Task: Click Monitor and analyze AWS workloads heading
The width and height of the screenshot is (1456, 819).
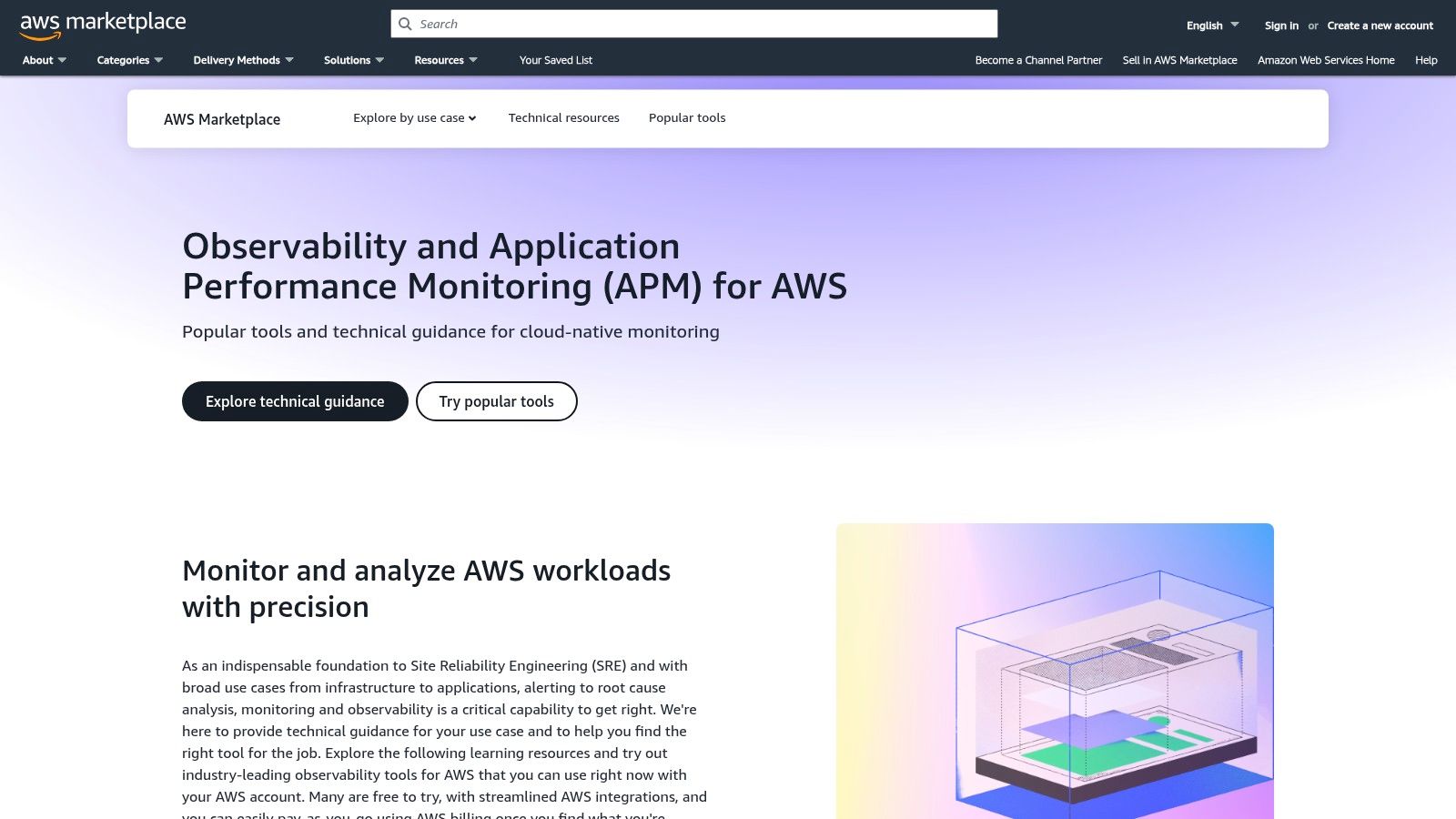Action: point(426,589)
